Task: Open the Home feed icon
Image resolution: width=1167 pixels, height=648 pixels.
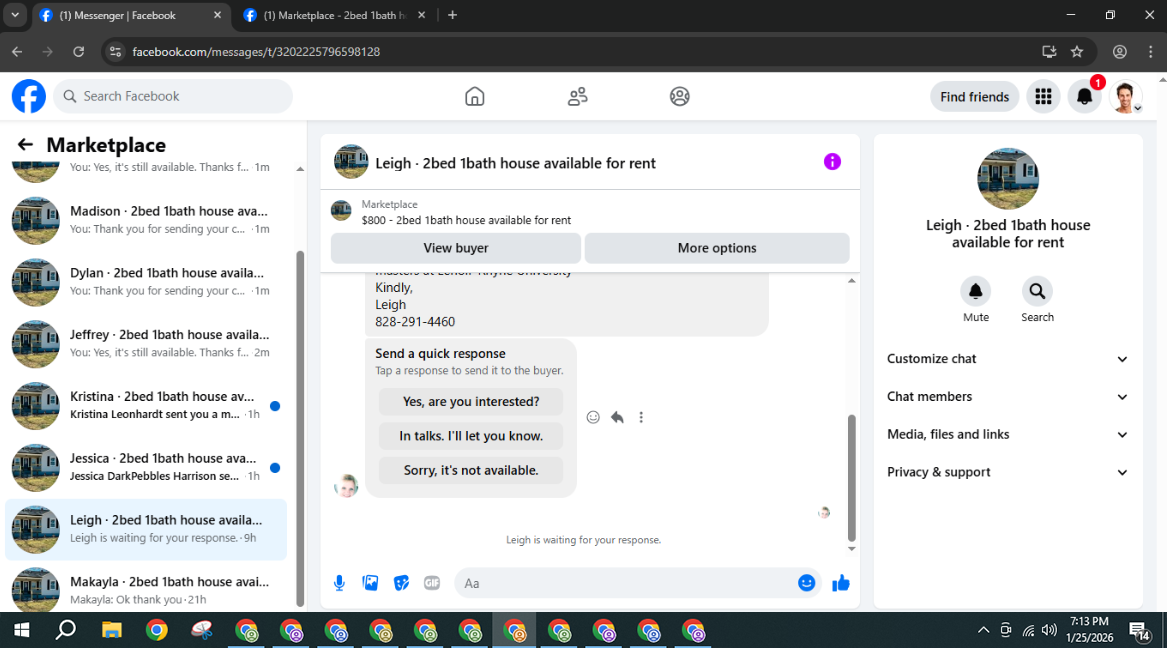Action: pyautogui.click(x=474, y=97)
